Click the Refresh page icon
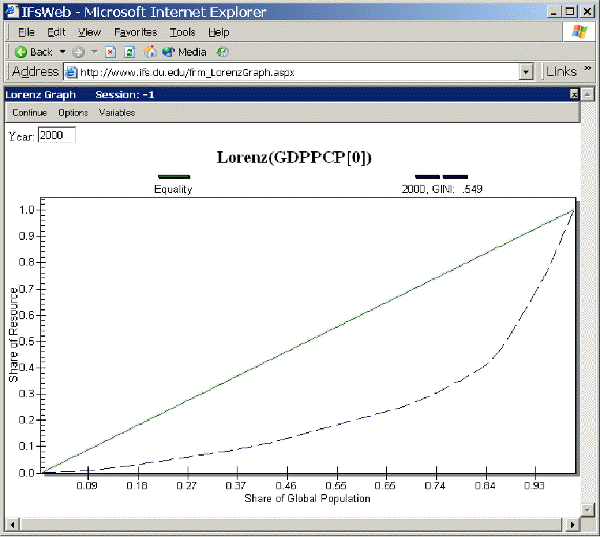Image resolution: width=600 pixels, height=537 pixels. click(129, 52)
